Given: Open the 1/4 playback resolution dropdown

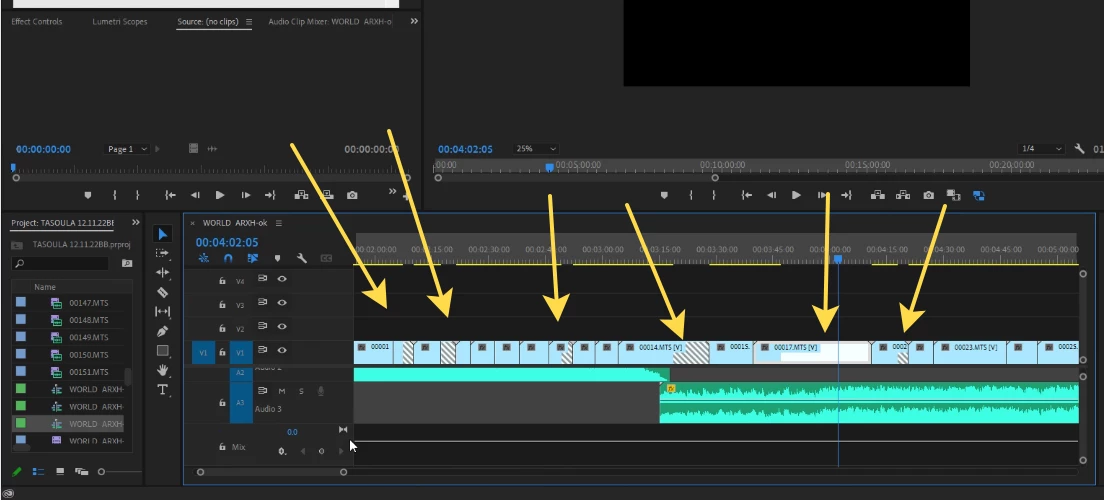Looking at the screenshot, I should tap(1041, 149).
